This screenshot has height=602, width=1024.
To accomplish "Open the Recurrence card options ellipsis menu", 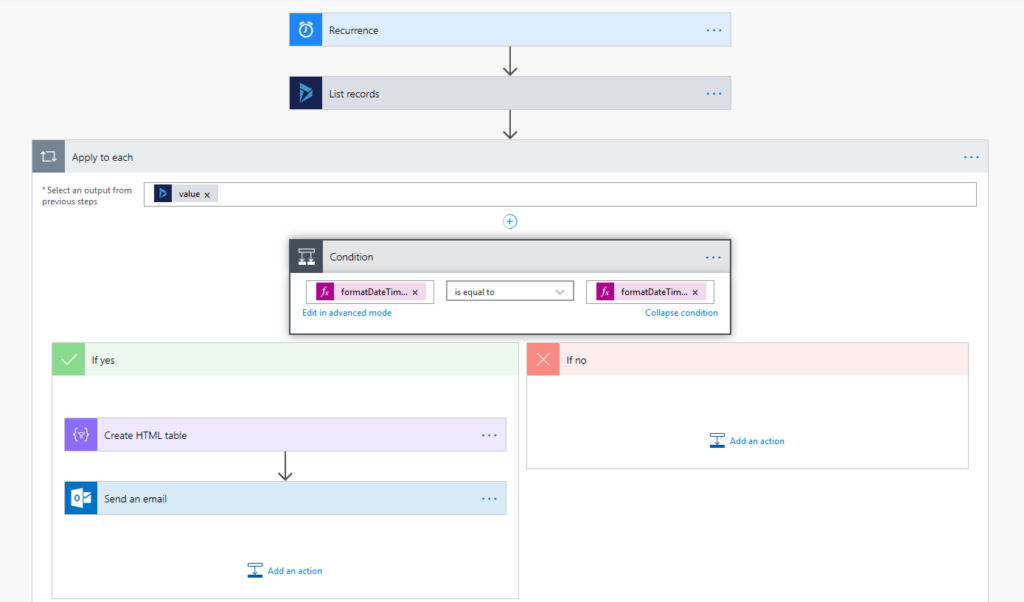I will [713, 29].
